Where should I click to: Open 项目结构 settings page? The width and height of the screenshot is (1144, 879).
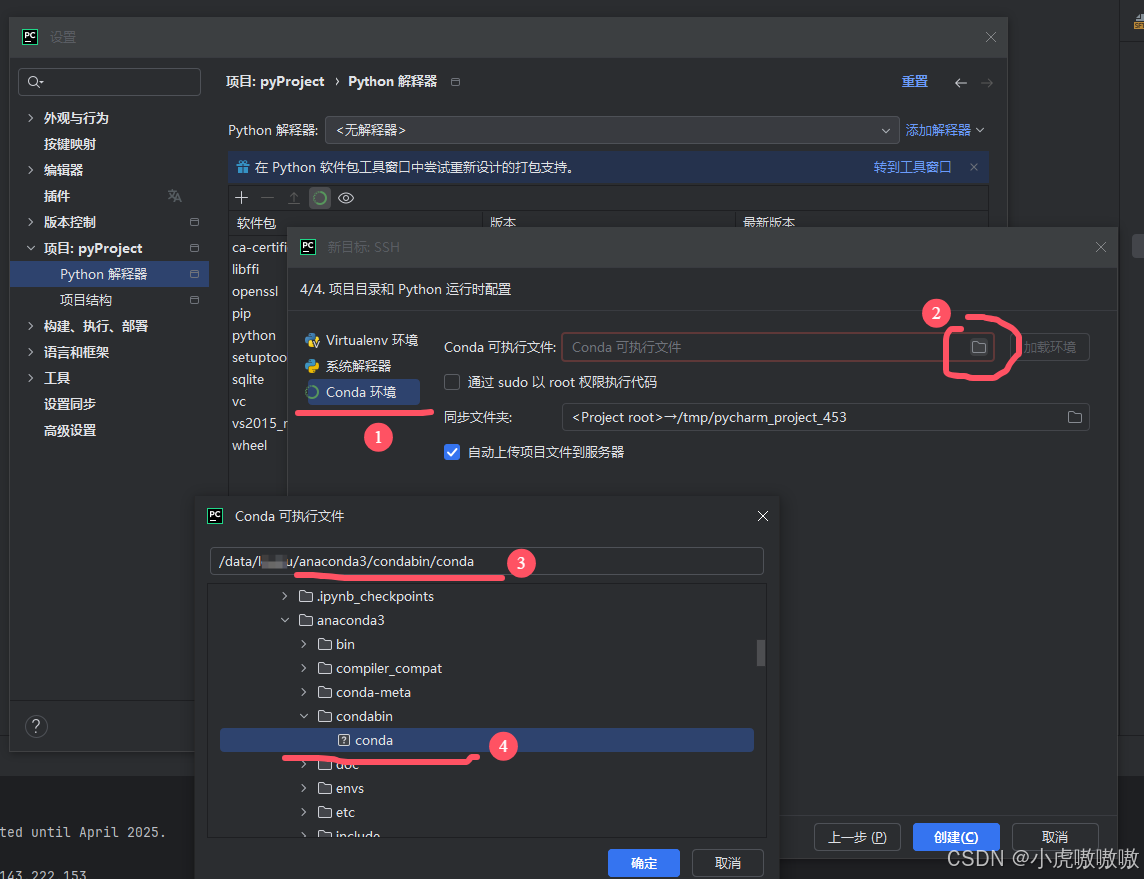click(x=86, y=300)
